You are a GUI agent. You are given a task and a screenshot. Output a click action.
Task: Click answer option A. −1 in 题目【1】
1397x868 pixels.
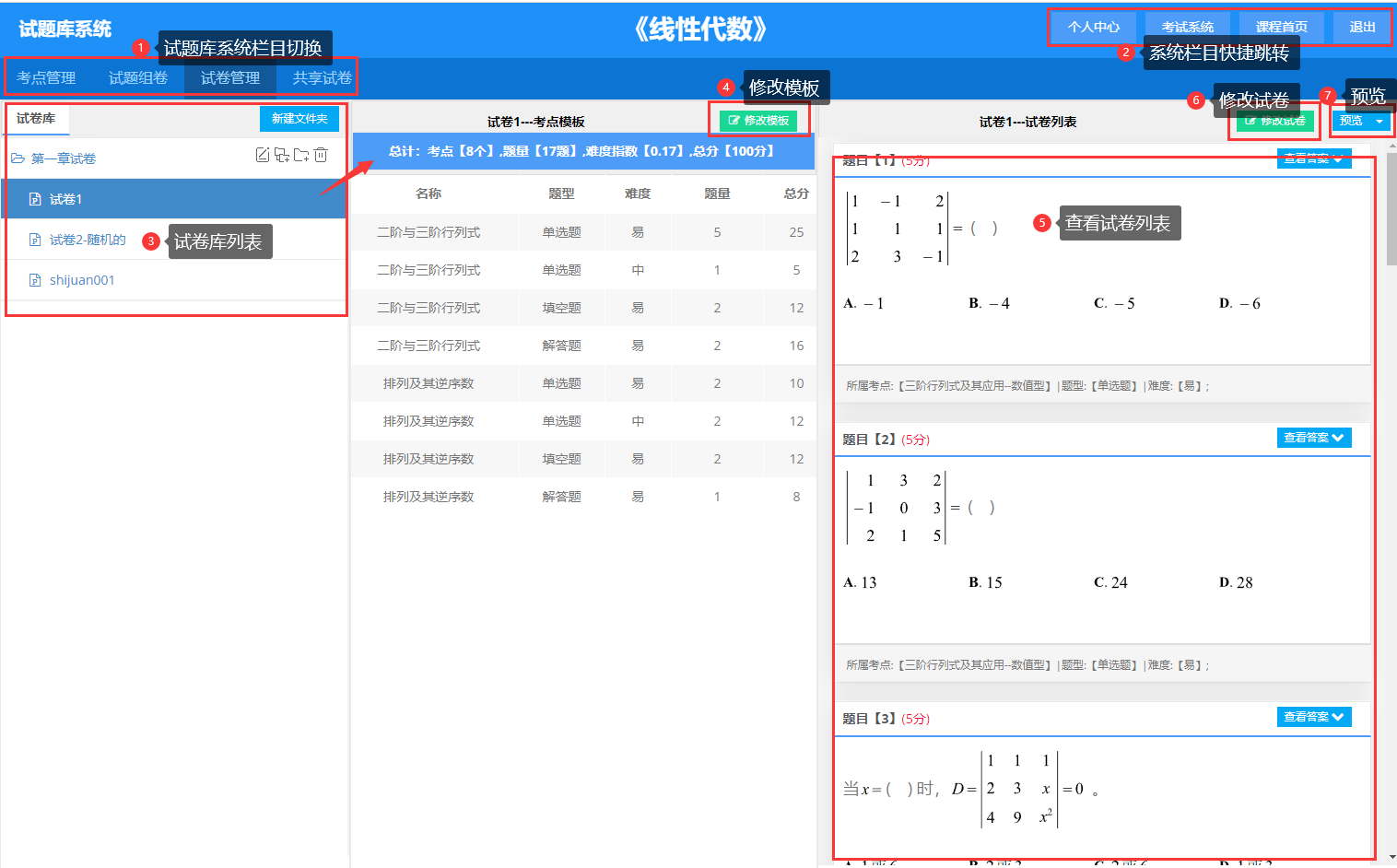[863, 303]
